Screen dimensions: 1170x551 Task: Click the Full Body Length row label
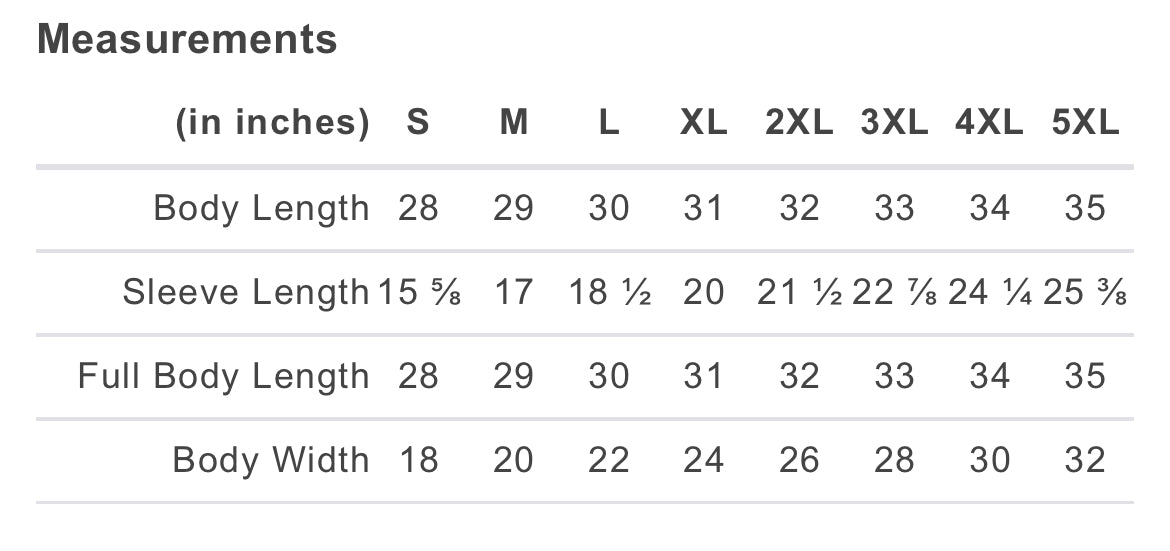(x=224, y=376)
